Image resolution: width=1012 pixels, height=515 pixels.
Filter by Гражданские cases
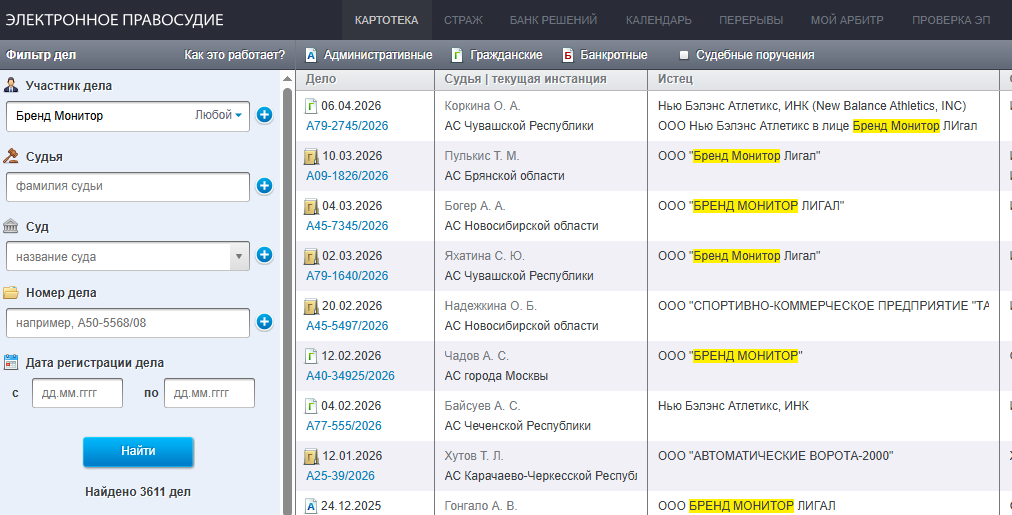coord(497,55)
